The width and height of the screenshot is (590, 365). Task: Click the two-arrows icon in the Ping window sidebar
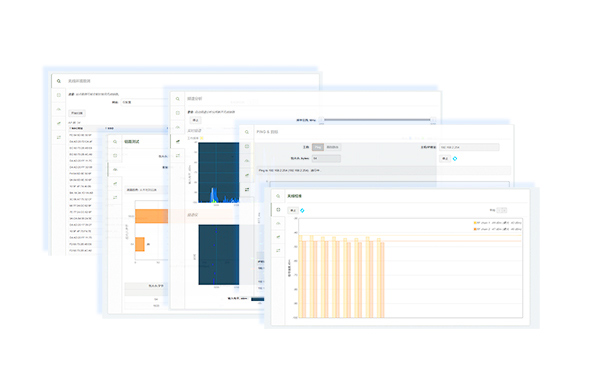tap(247, 189)
